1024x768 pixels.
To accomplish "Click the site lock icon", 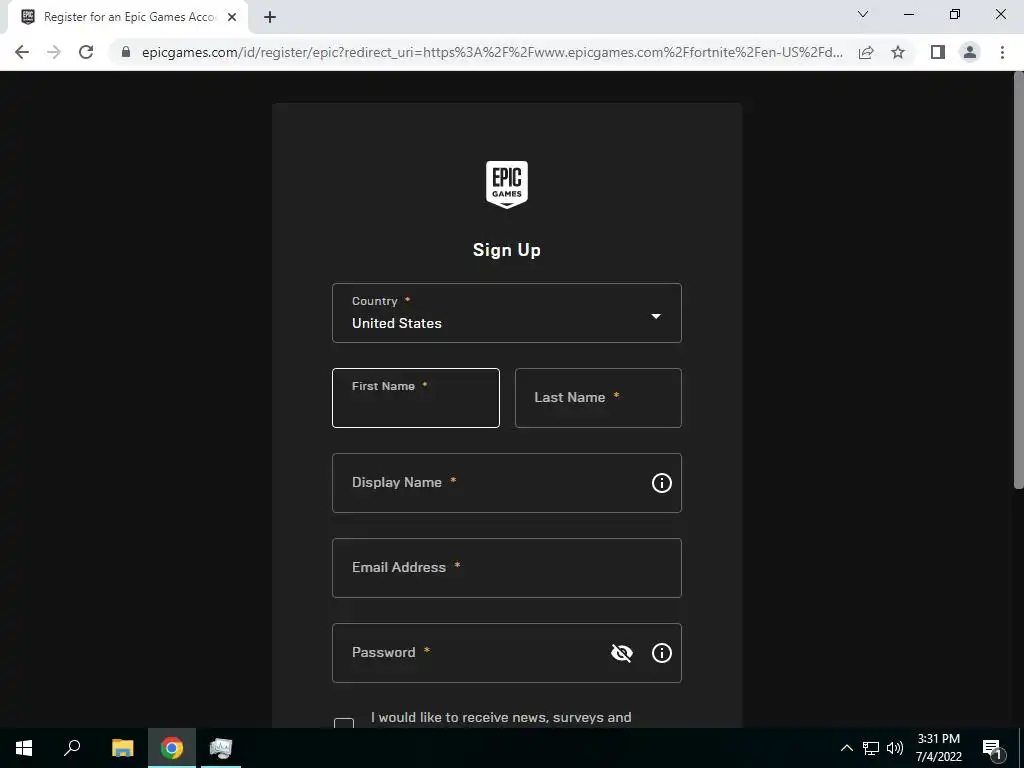I will point(126,52).
